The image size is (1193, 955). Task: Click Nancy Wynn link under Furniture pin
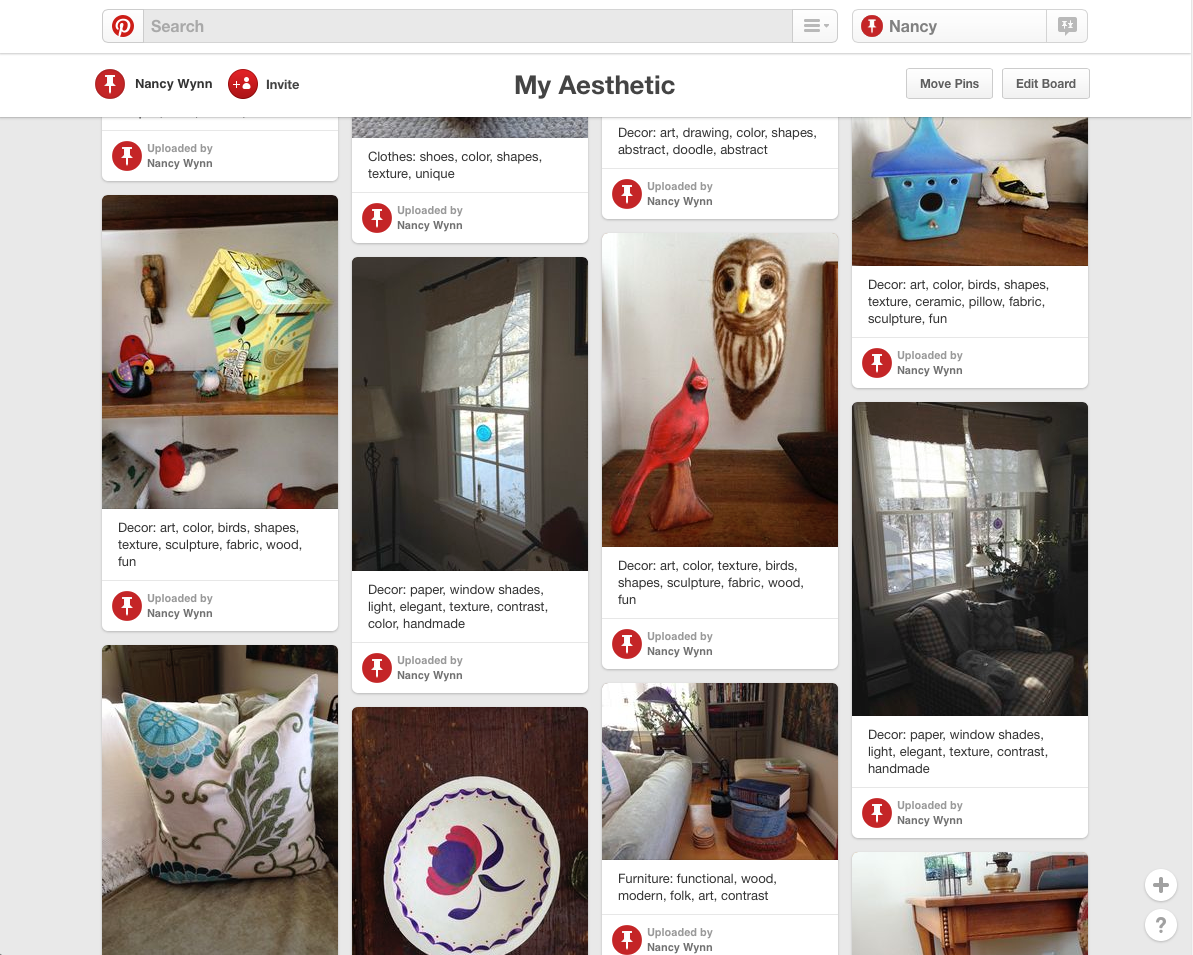679,947
